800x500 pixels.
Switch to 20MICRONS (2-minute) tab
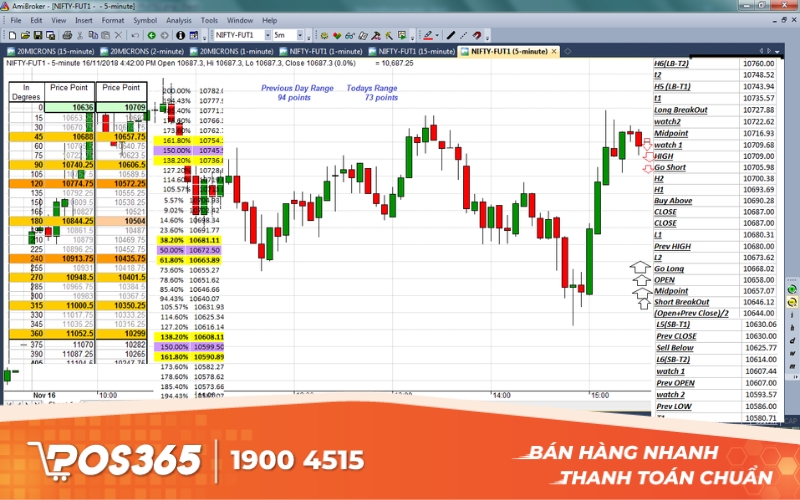142,51
